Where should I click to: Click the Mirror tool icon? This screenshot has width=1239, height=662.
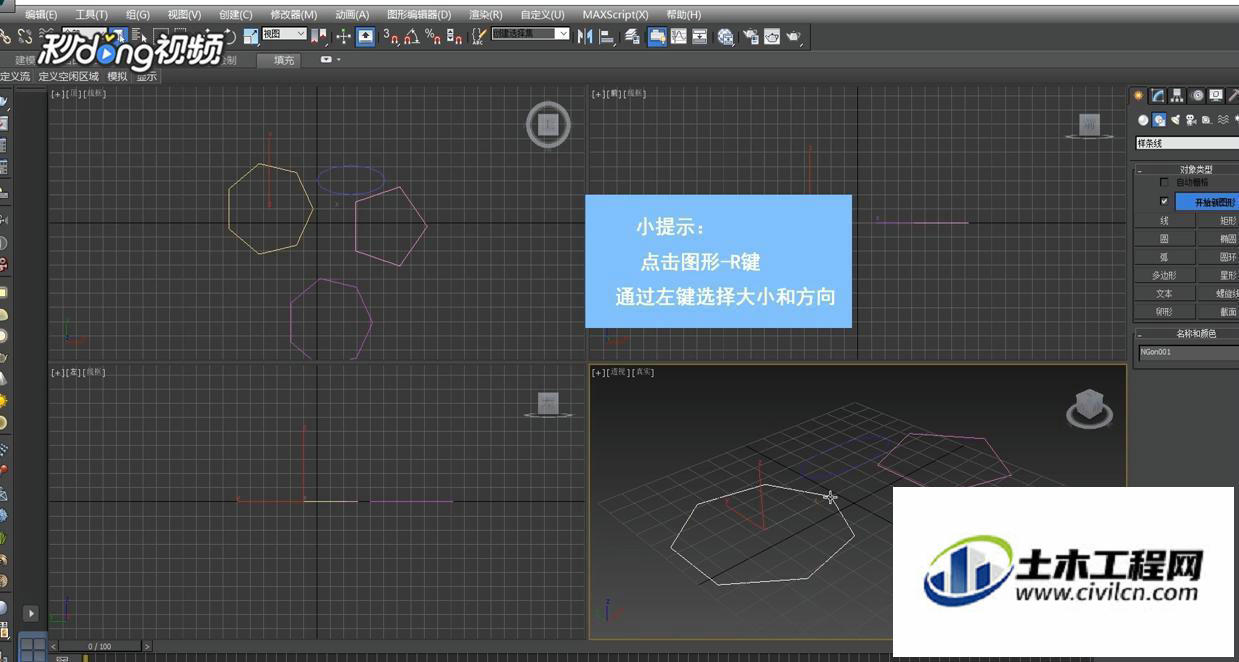pos(585,37)
